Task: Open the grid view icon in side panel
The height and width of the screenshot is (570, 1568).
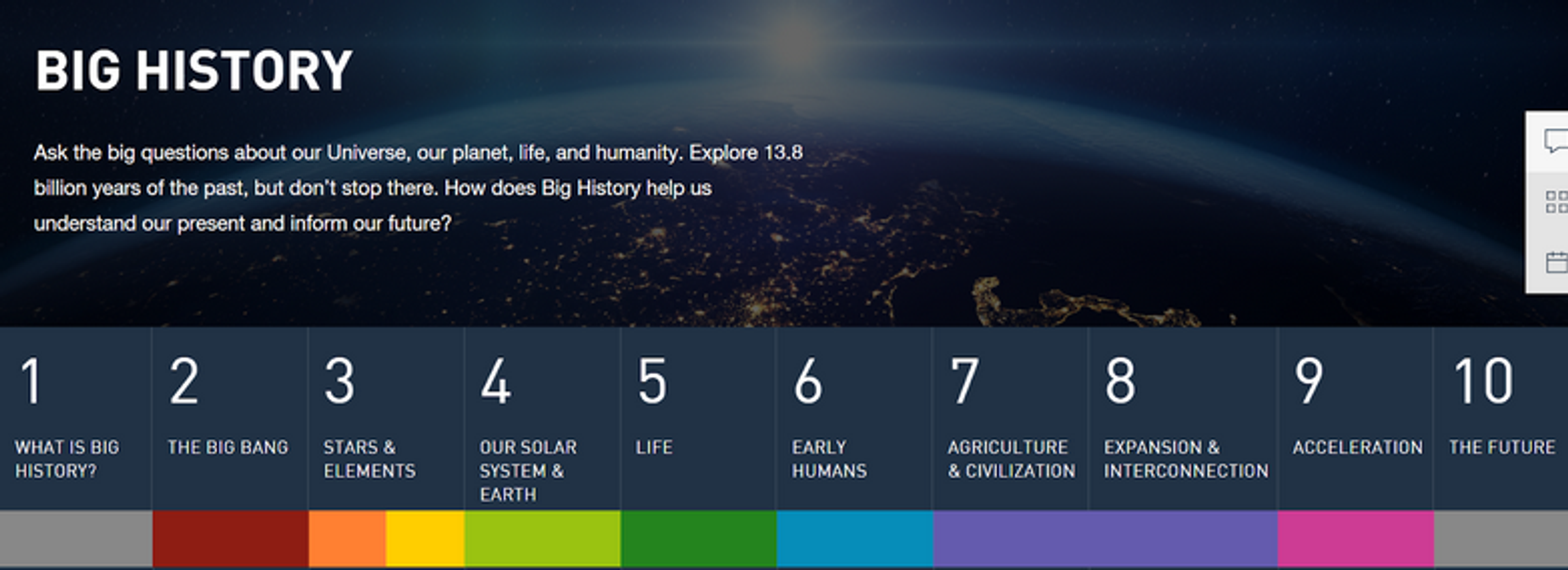Action: point(1557,202)
